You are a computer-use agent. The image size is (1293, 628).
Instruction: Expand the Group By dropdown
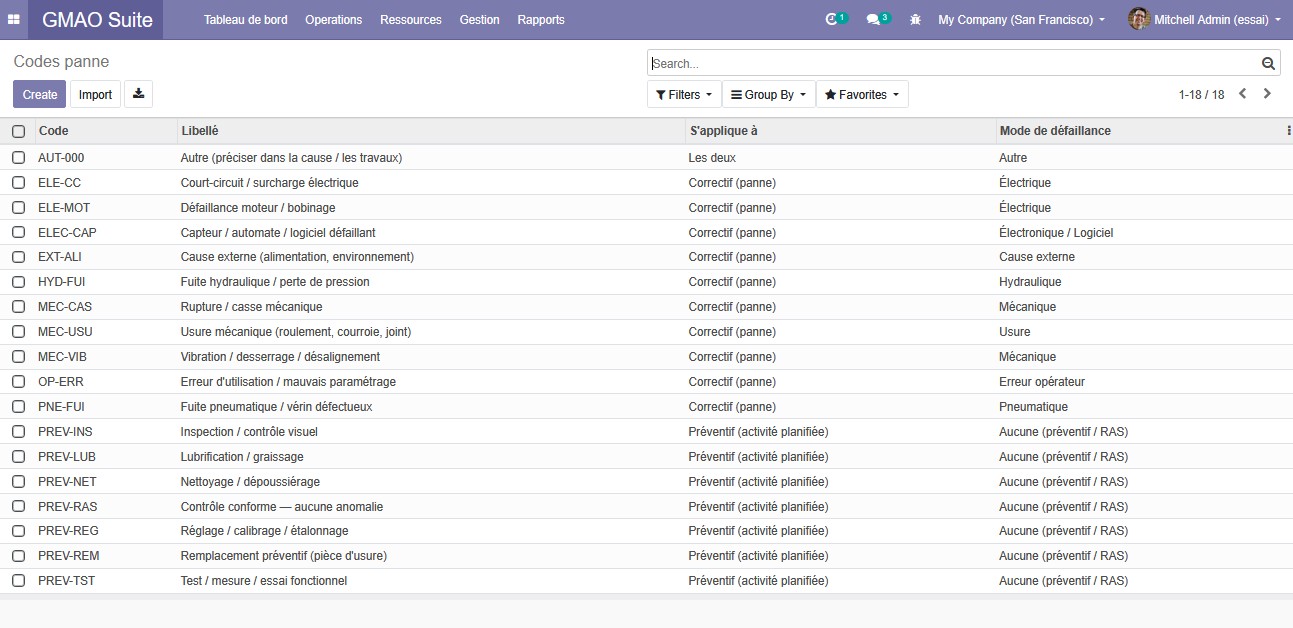768,94
